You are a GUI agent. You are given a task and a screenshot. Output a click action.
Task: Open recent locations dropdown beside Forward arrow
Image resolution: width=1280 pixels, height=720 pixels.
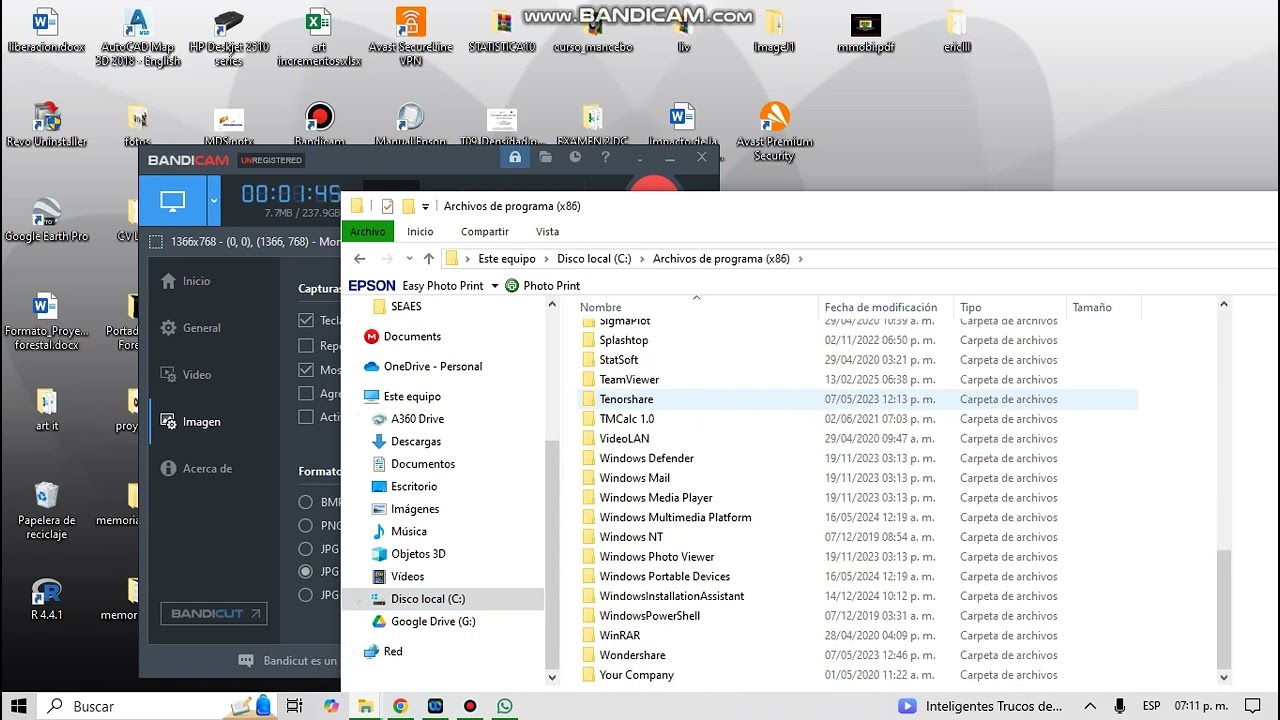pyautogui.click(x=410, y=259)
